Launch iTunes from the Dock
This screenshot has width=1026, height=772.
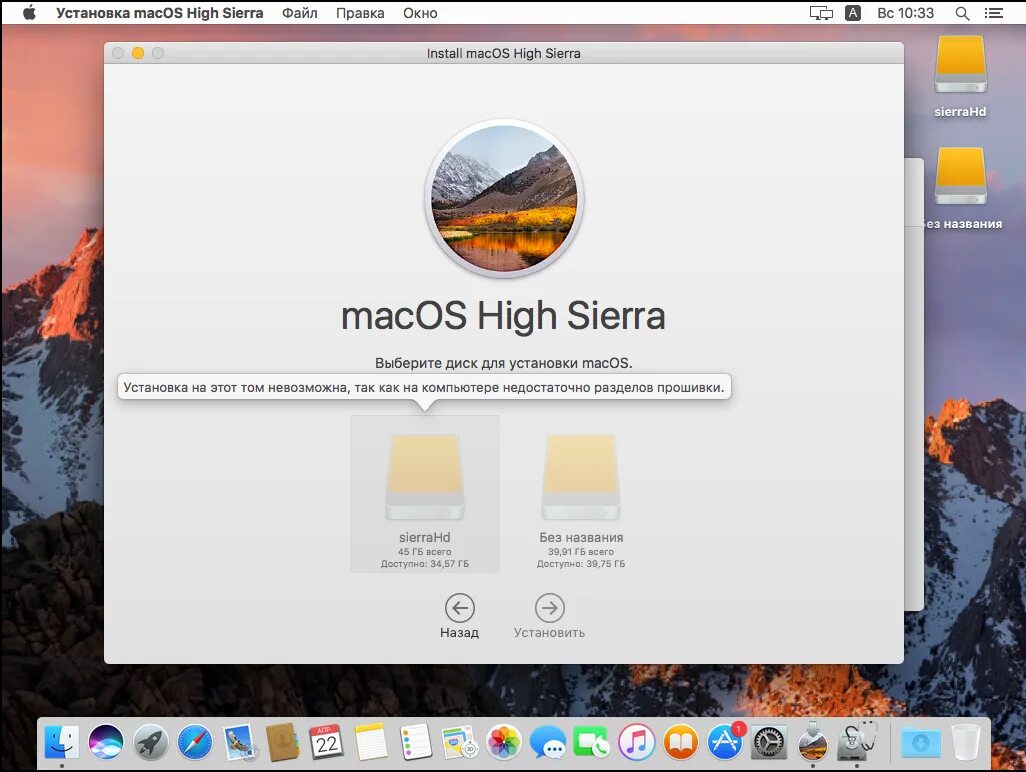(636, 742)
